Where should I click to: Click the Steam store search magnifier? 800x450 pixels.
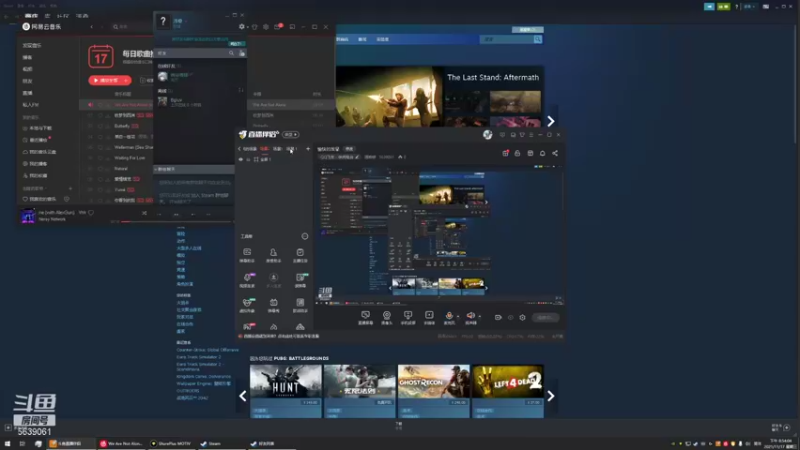(538, 39)
